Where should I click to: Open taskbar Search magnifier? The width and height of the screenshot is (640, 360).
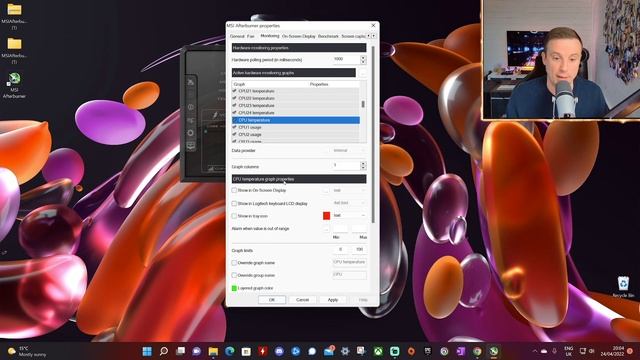point(164,351)
